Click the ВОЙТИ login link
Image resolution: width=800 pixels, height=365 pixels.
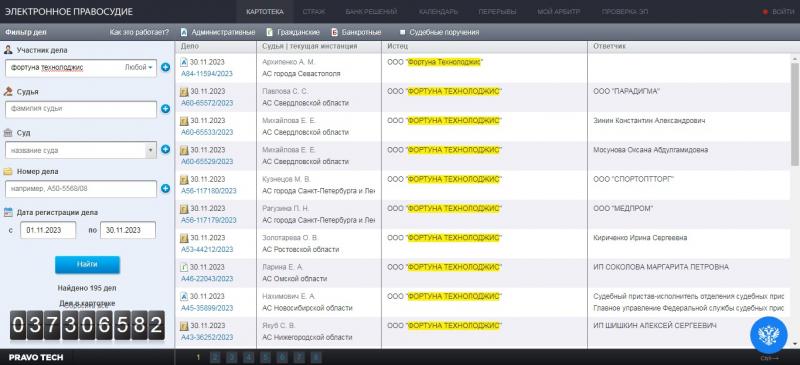[778, 12]
